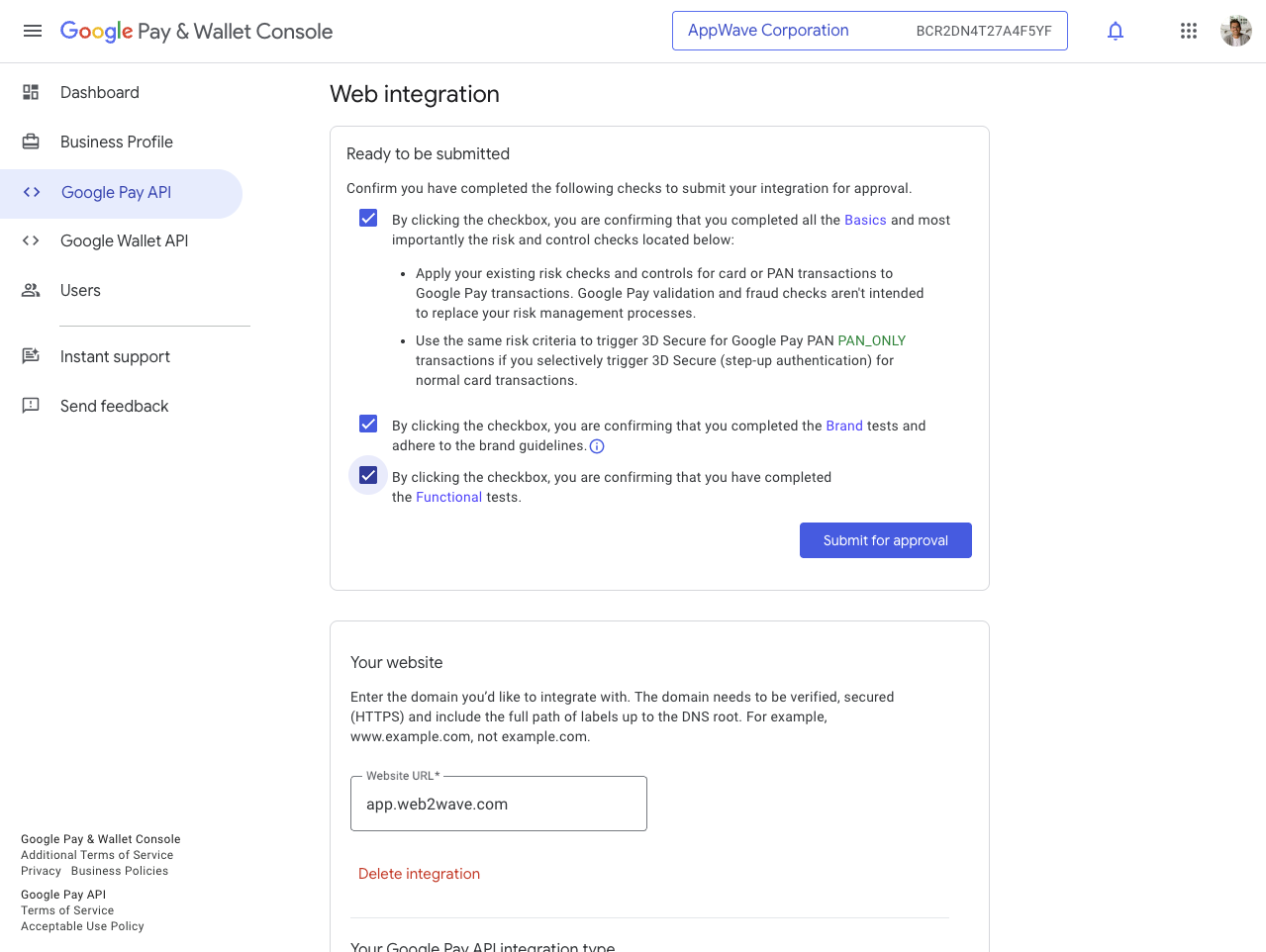
Task: Uncheck the Brand tests checkbox
Action: (x=368, y=424)
